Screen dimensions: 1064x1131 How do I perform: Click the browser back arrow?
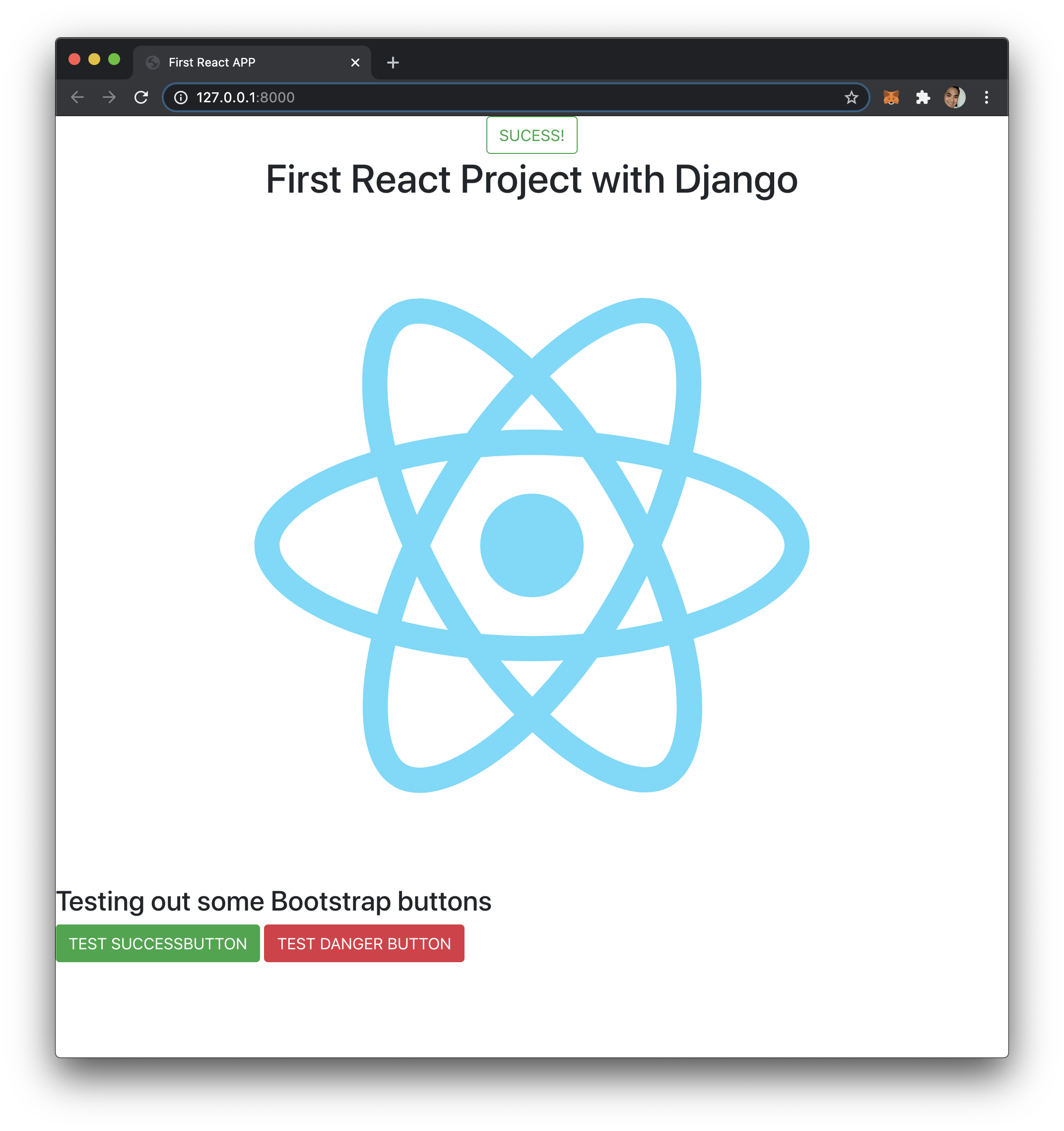coord(77,97)
